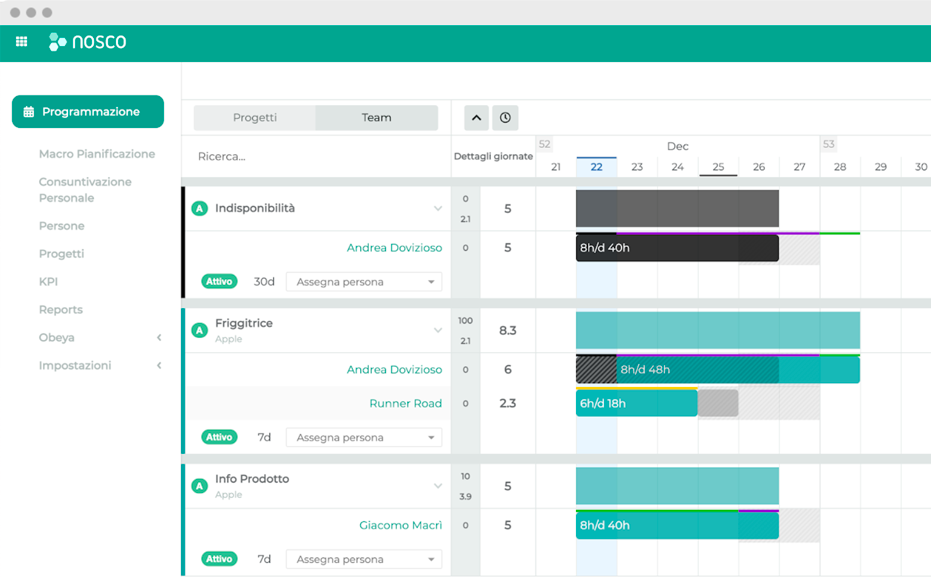This screenshot has width=931, height=580.
Task: Open the apps grid menu icon
Action: click(21, 42)
